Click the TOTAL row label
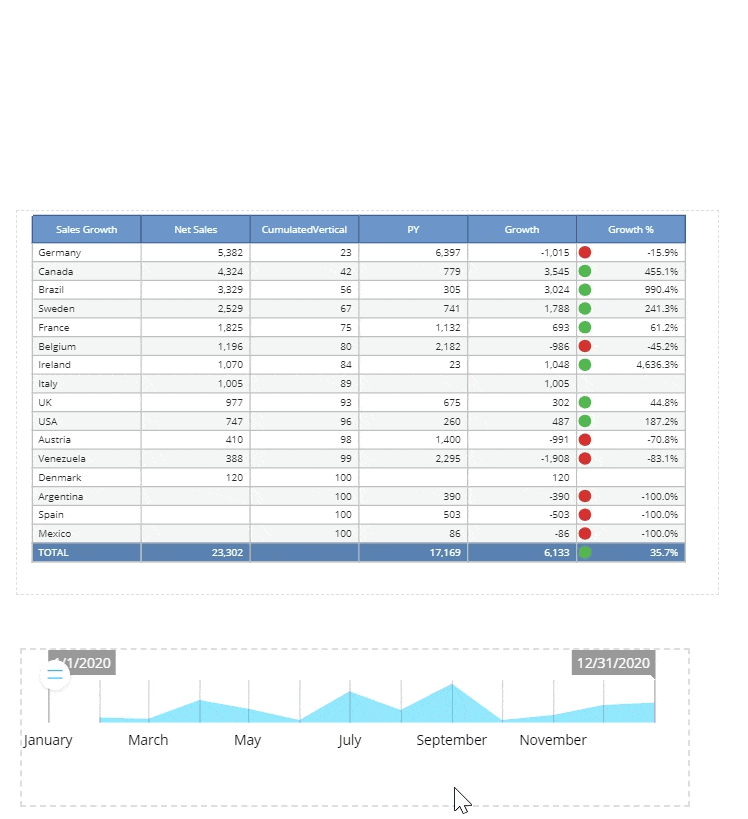This screenshot has height=819, width=748. pos(54,552)
